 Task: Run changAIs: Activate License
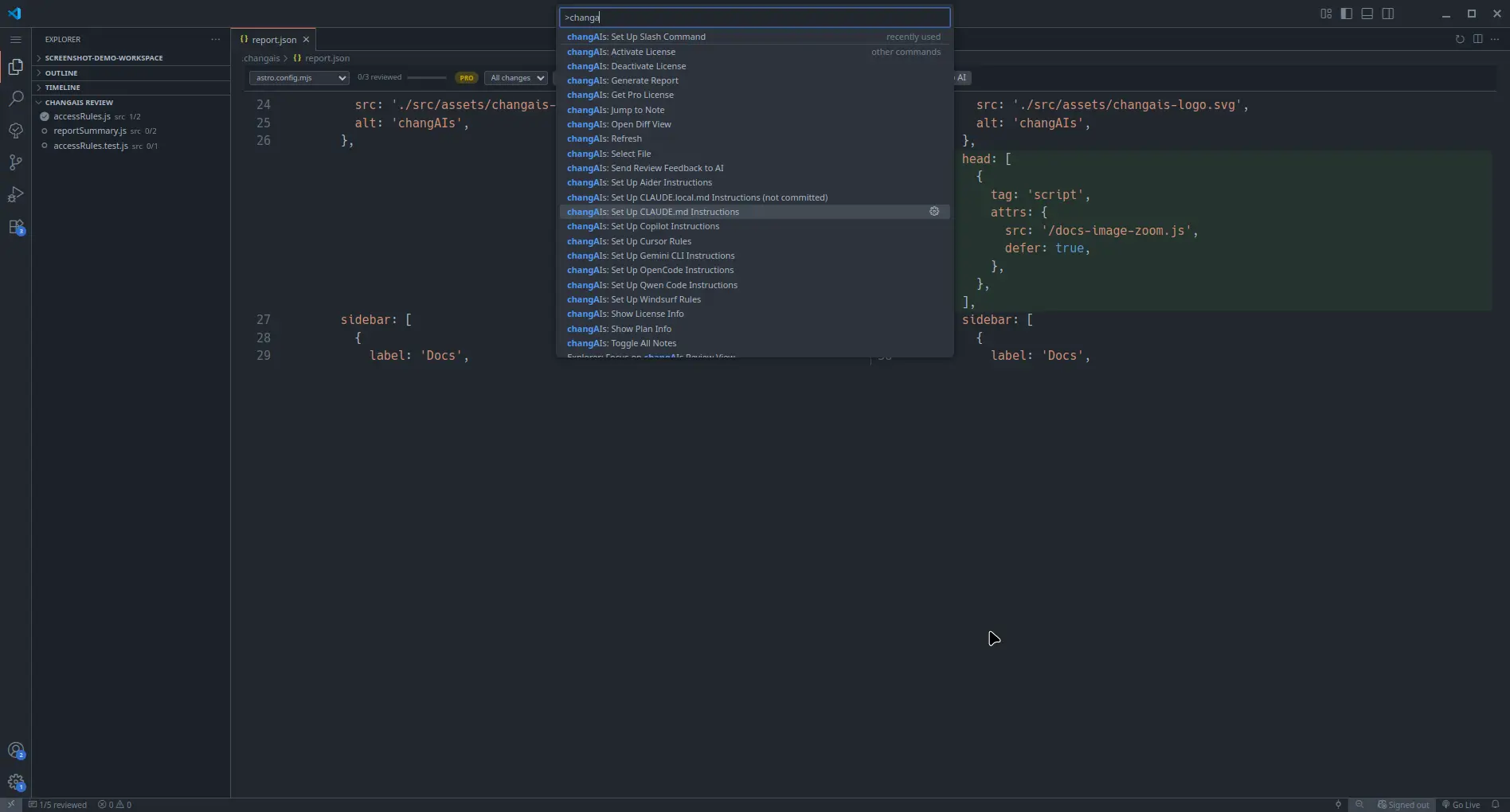(x=754, y=52)
